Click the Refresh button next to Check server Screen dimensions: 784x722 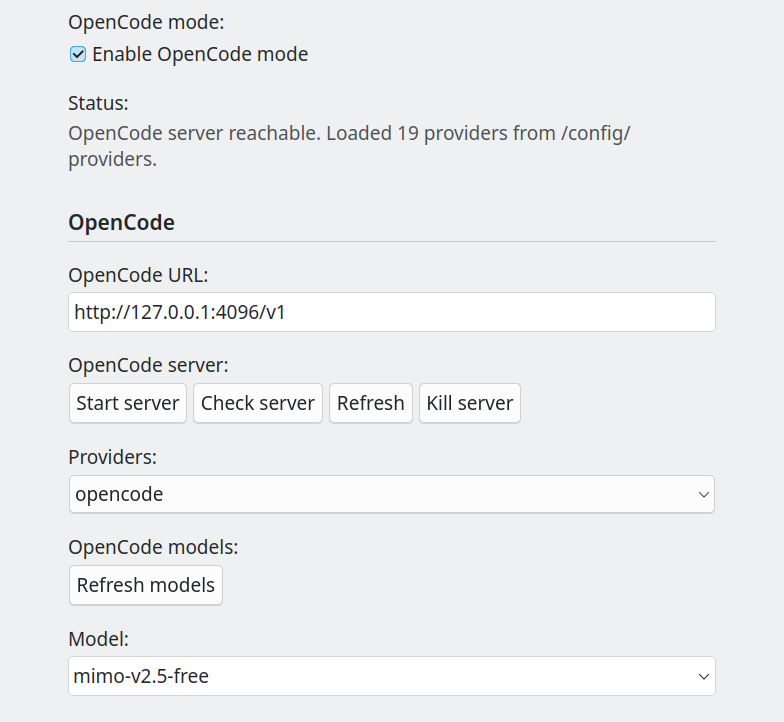(371, 403)
